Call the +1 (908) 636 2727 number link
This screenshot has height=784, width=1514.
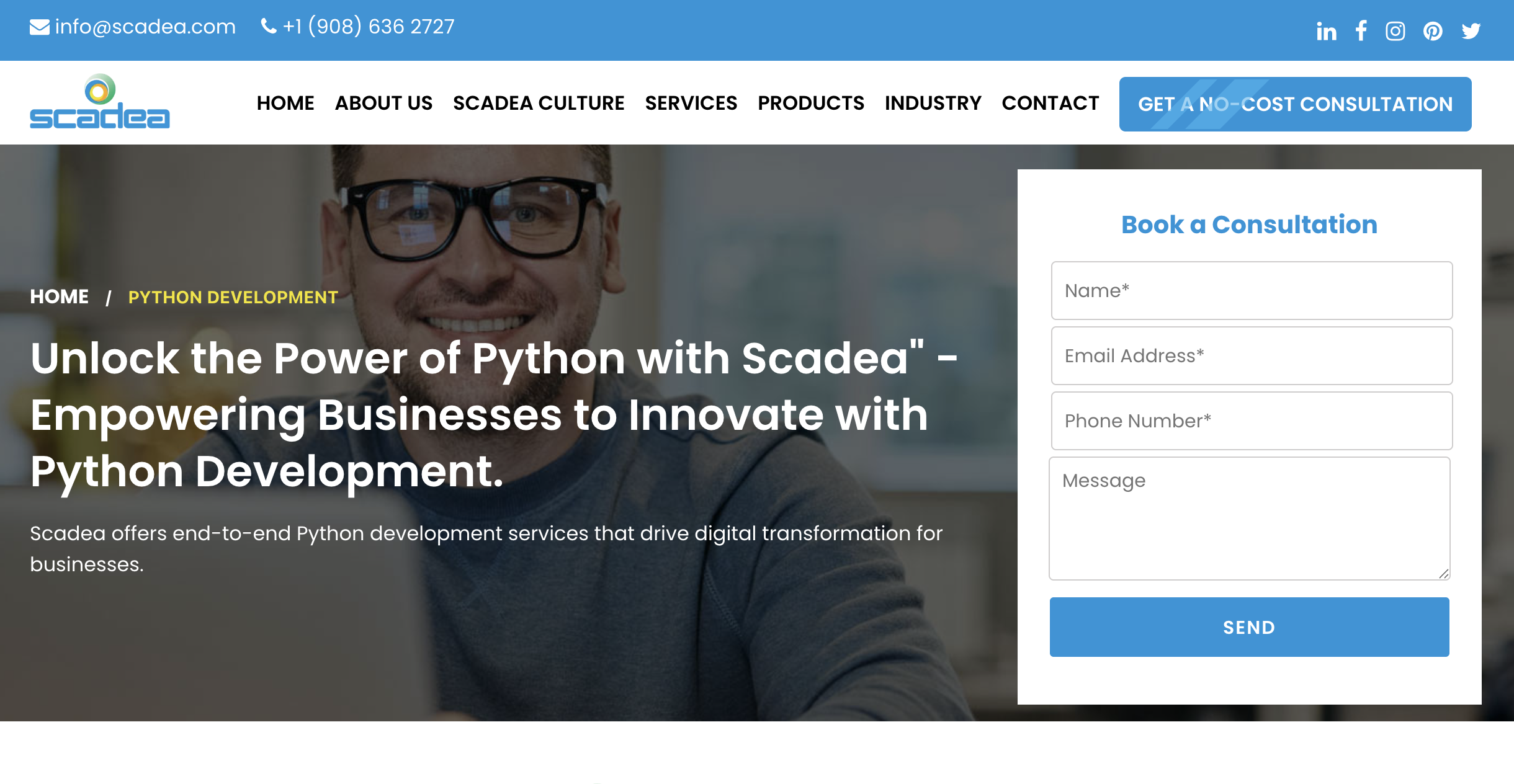pyautogui.click(x=369, y=27)
